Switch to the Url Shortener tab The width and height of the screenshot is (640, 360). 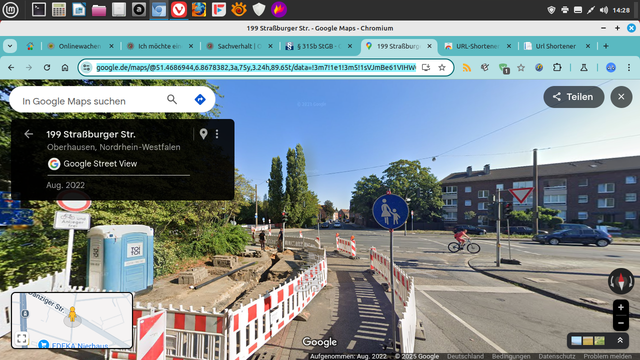[x=557, y=46]
